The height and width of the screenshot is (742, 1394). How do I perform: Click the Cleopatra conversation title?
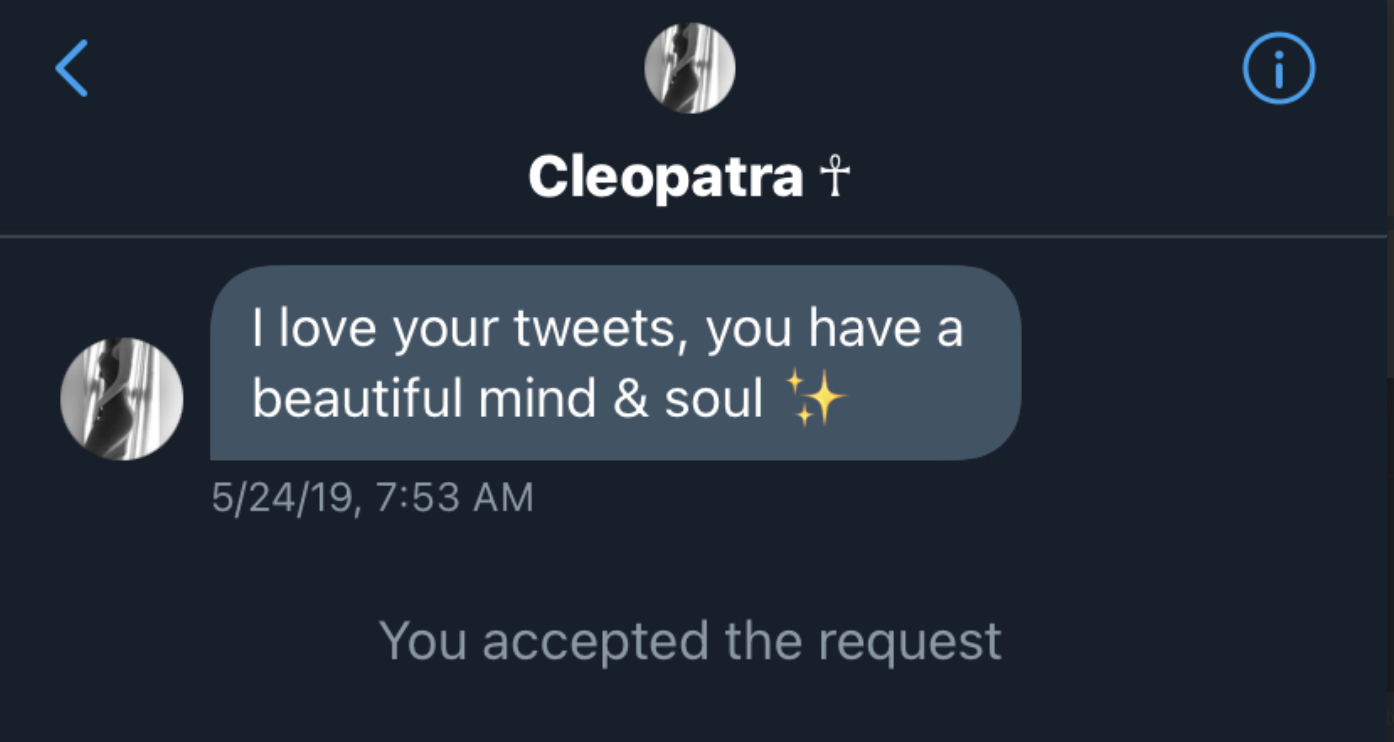(666, 178)
